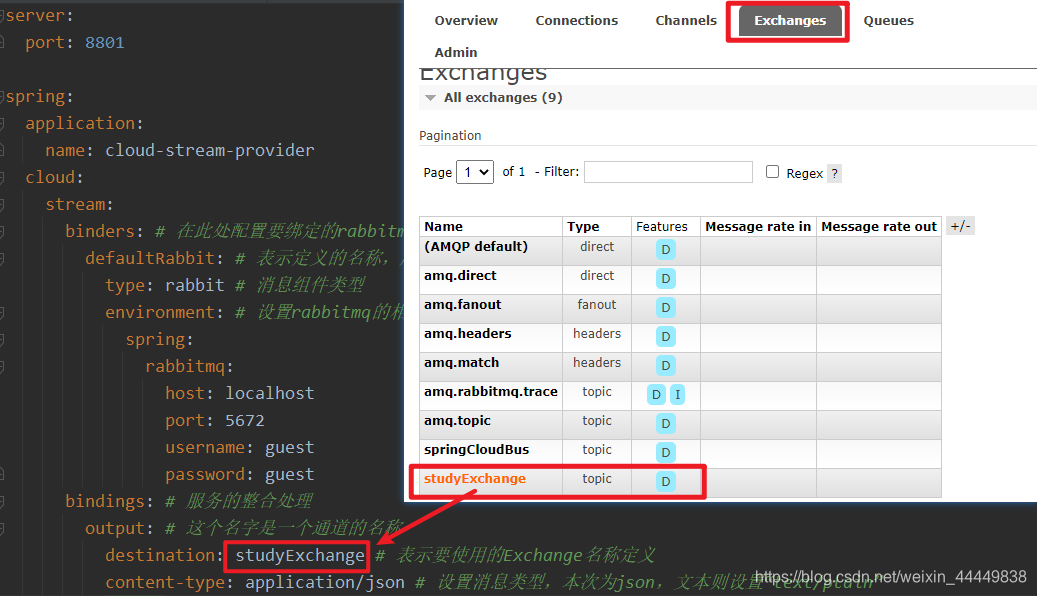The height and width of the screenshot is (596, 1037).
Task: Open the amq.headers exchange
Action: coord(468,334)
